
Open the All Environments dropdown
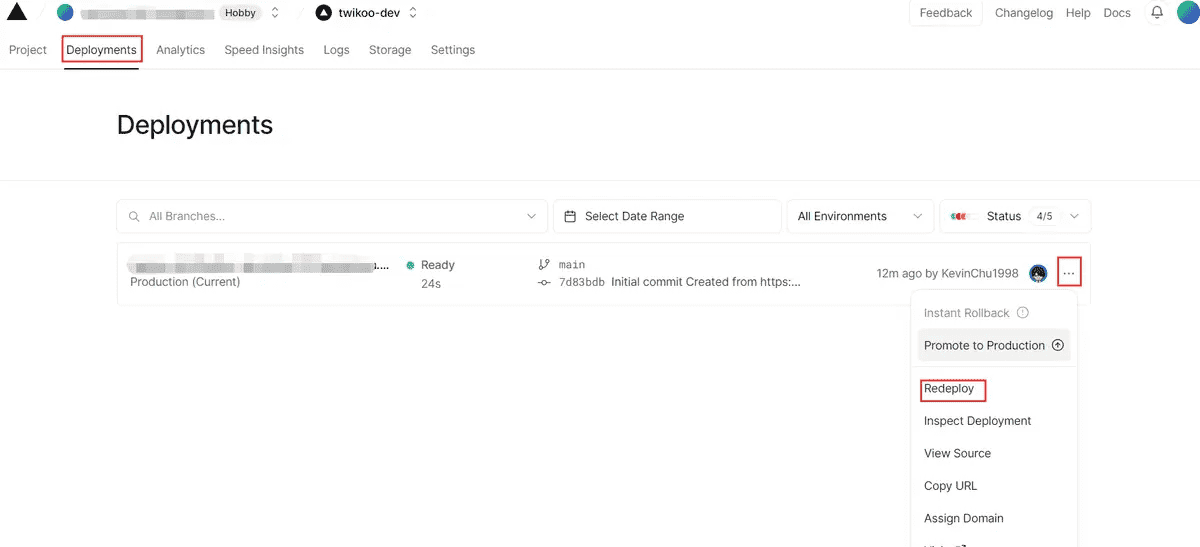pyautogui.click(x=859, y=216)
